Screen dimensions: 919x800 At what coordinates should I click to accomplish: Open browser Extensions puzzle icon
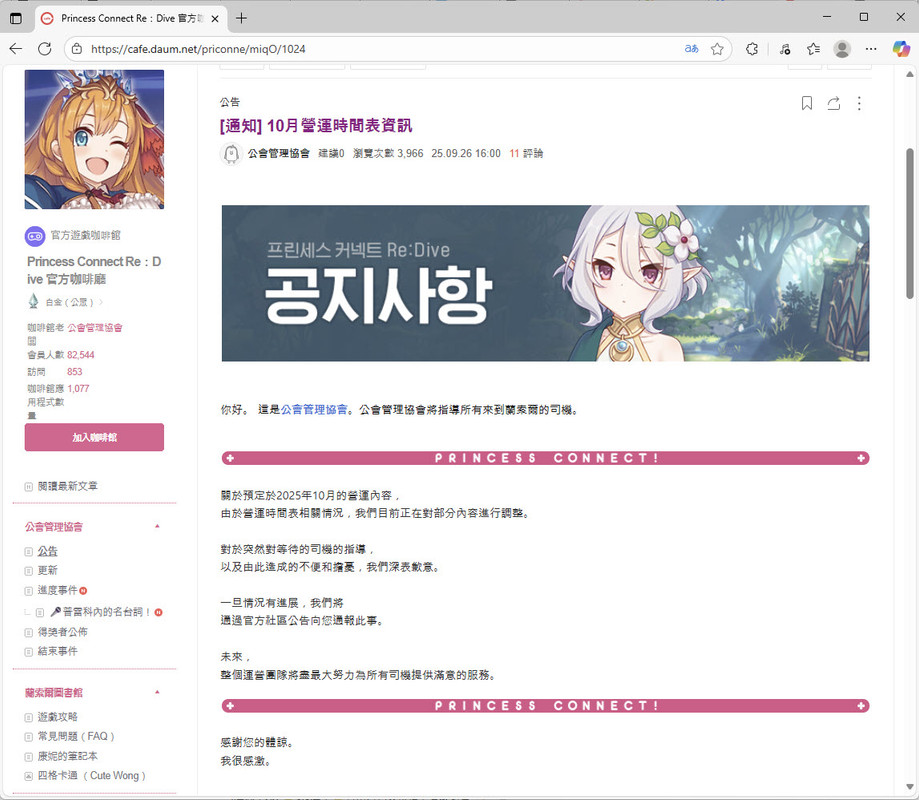752,49
